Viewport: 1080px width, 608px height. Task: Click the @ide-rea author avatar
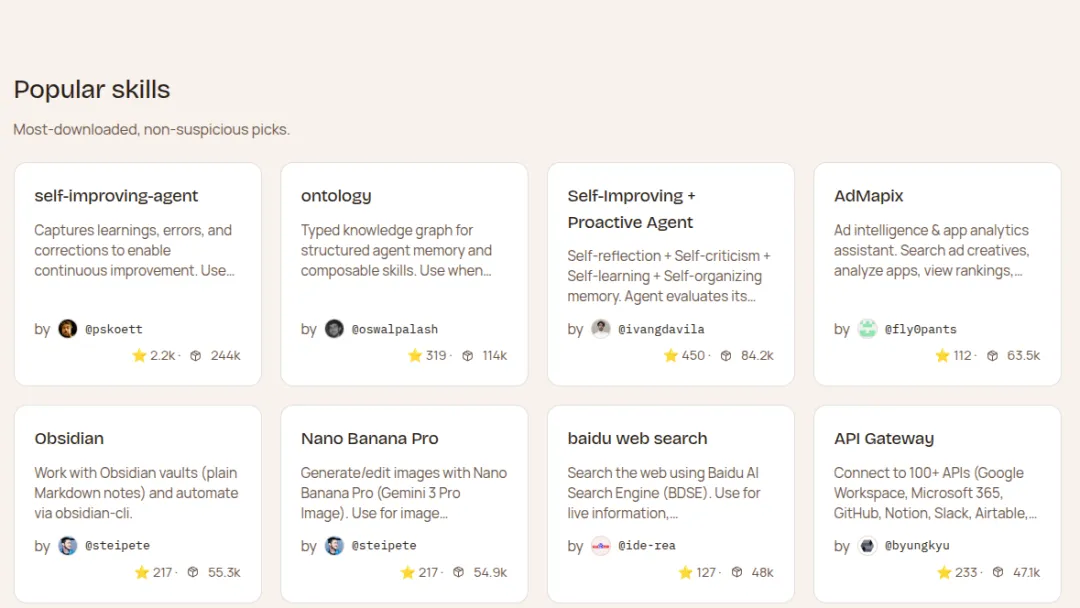coord(601,546)
